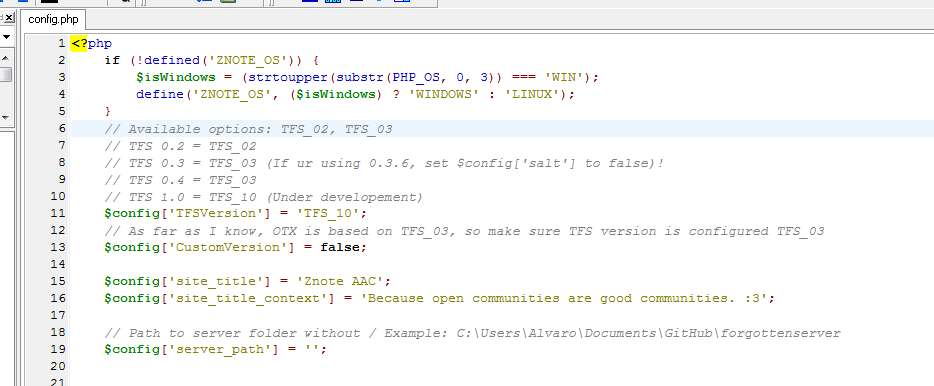Click the strtoupper function call on line 3
Viewport: 934px width, 386px height.
(288, 77)
